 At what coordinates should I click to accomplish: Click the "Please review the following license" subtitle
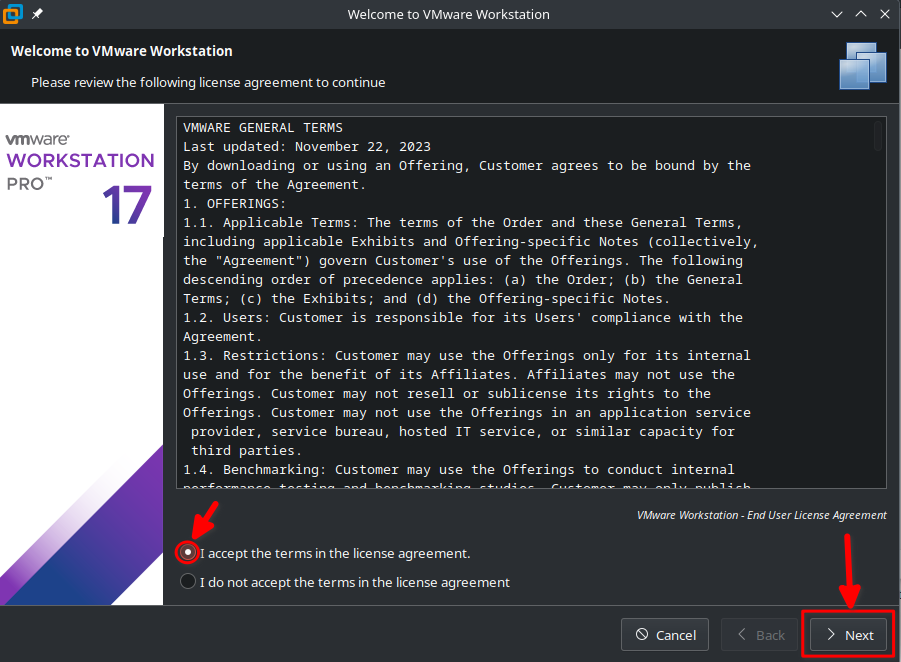pyautogui.click(x=208, y=82)
